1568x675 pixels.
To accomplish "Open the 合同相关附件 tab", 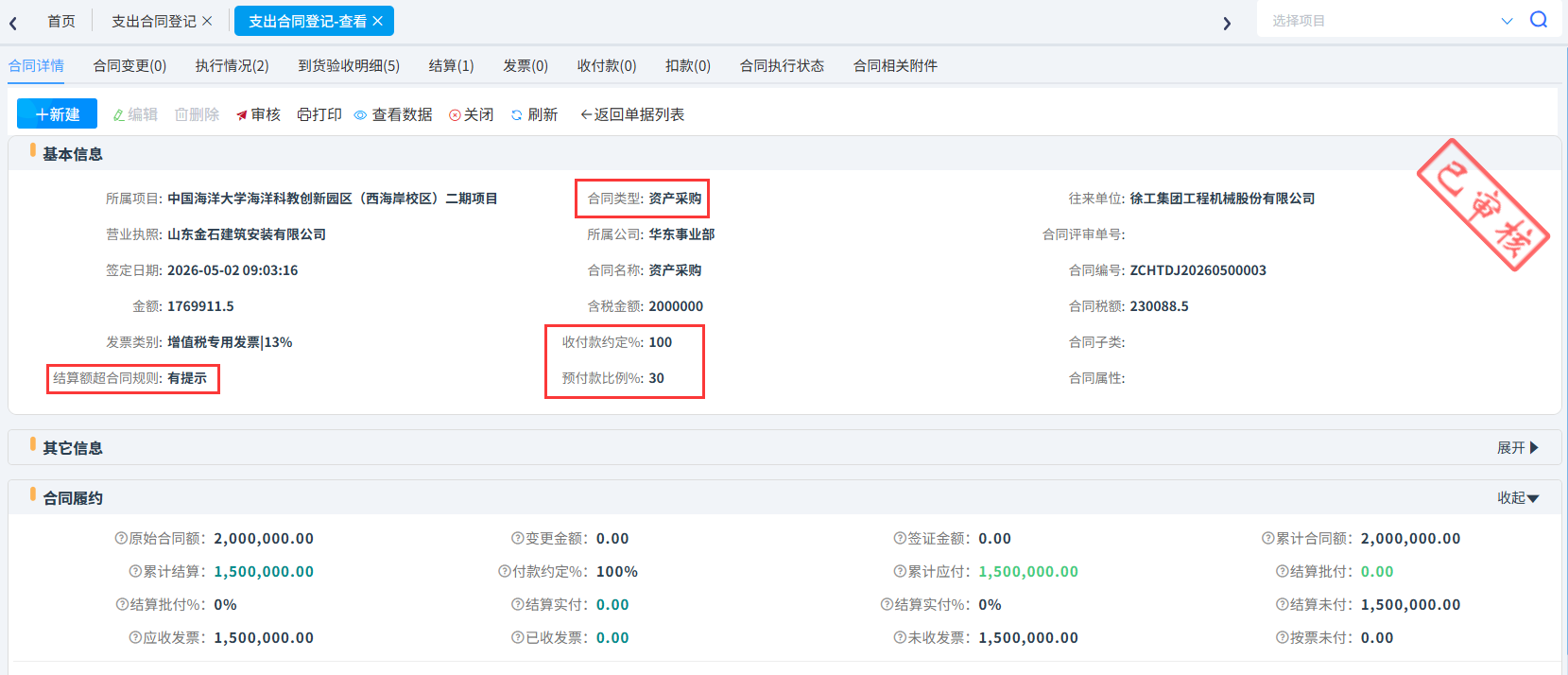I will click(x=895, y=65).
